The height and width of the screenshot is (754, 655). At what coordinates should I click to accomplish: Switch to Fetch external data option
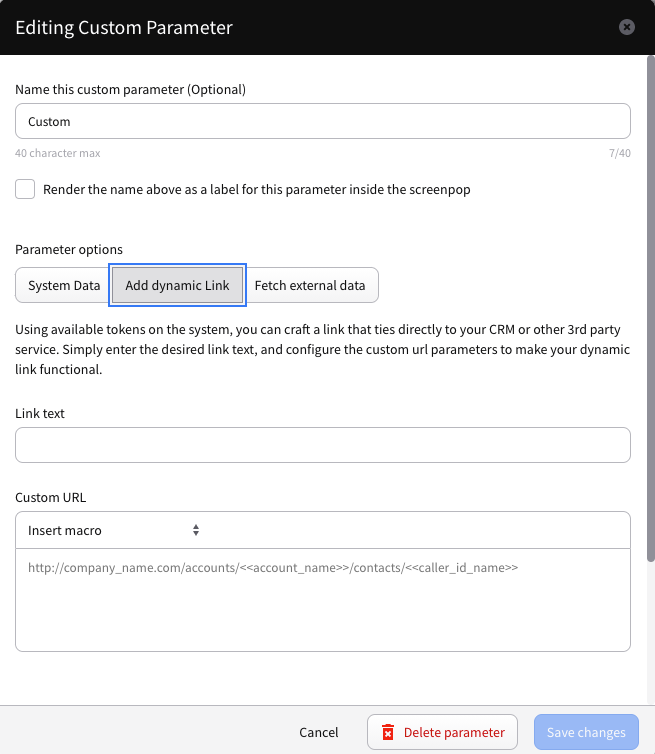point(310,285)
